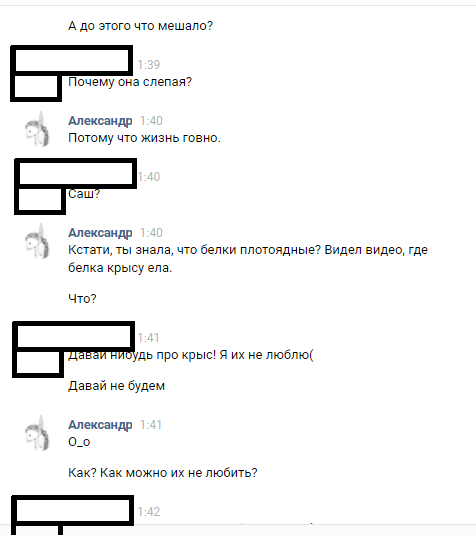Screen dimensions: 476x535
Task: Open the 1:39 message timestamp
Action: tap(148, 64)
